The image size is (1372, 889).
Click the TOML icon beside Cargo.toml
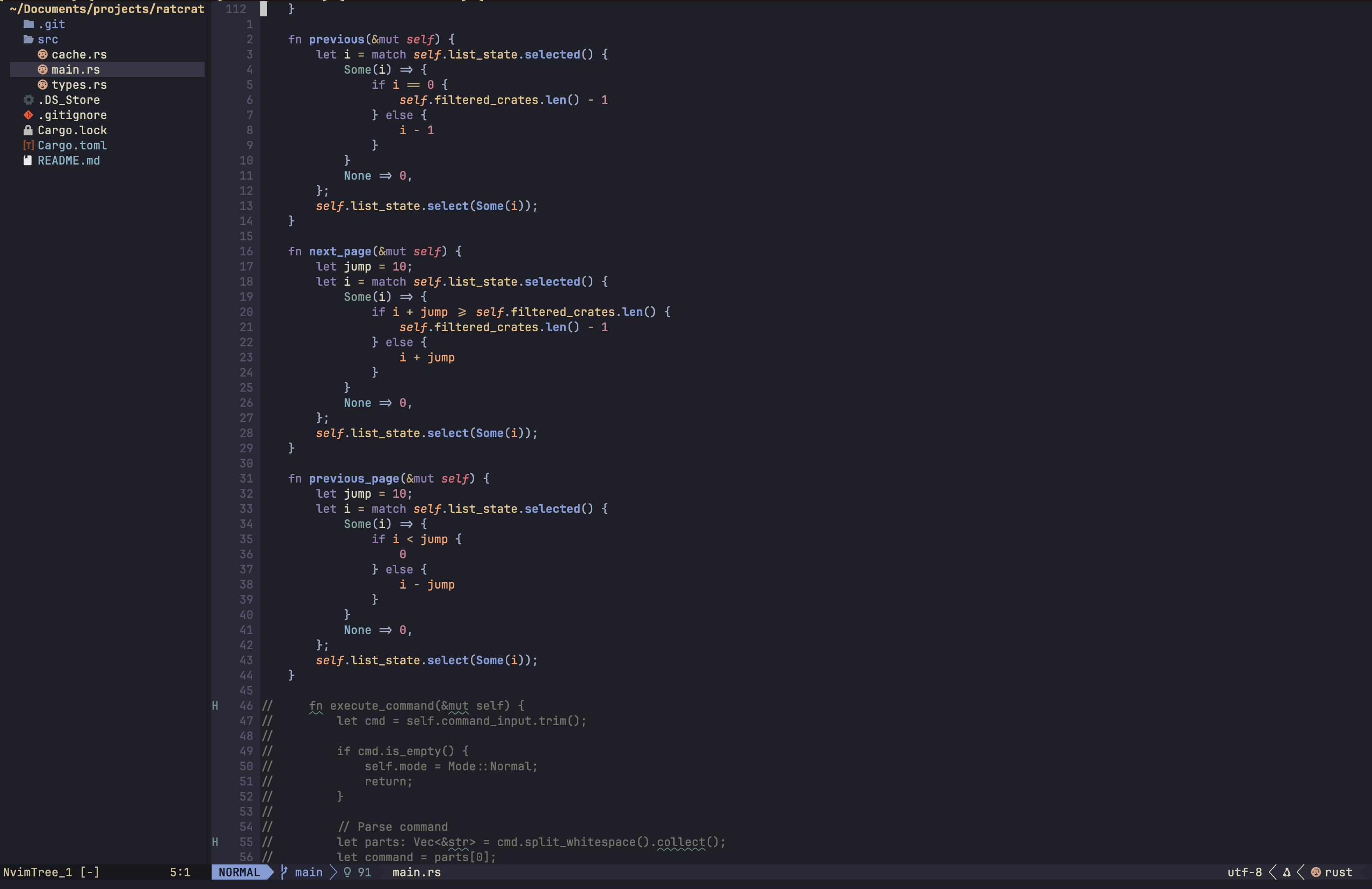[x=28, y=145]
